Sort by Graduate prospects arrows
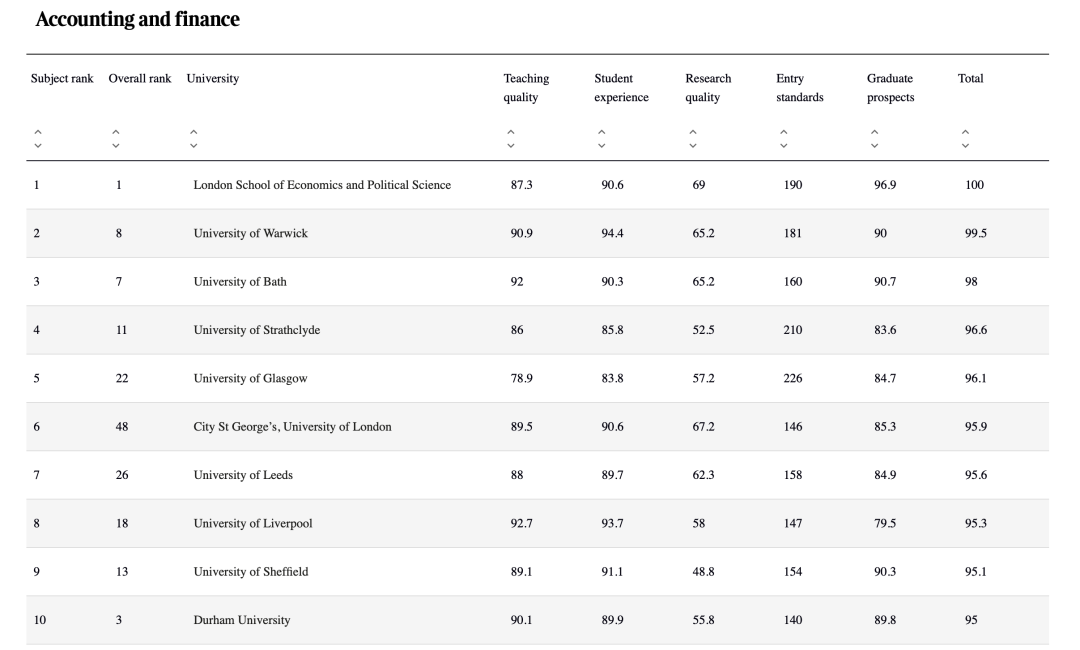1080x650 pixels. pos(875,139)
